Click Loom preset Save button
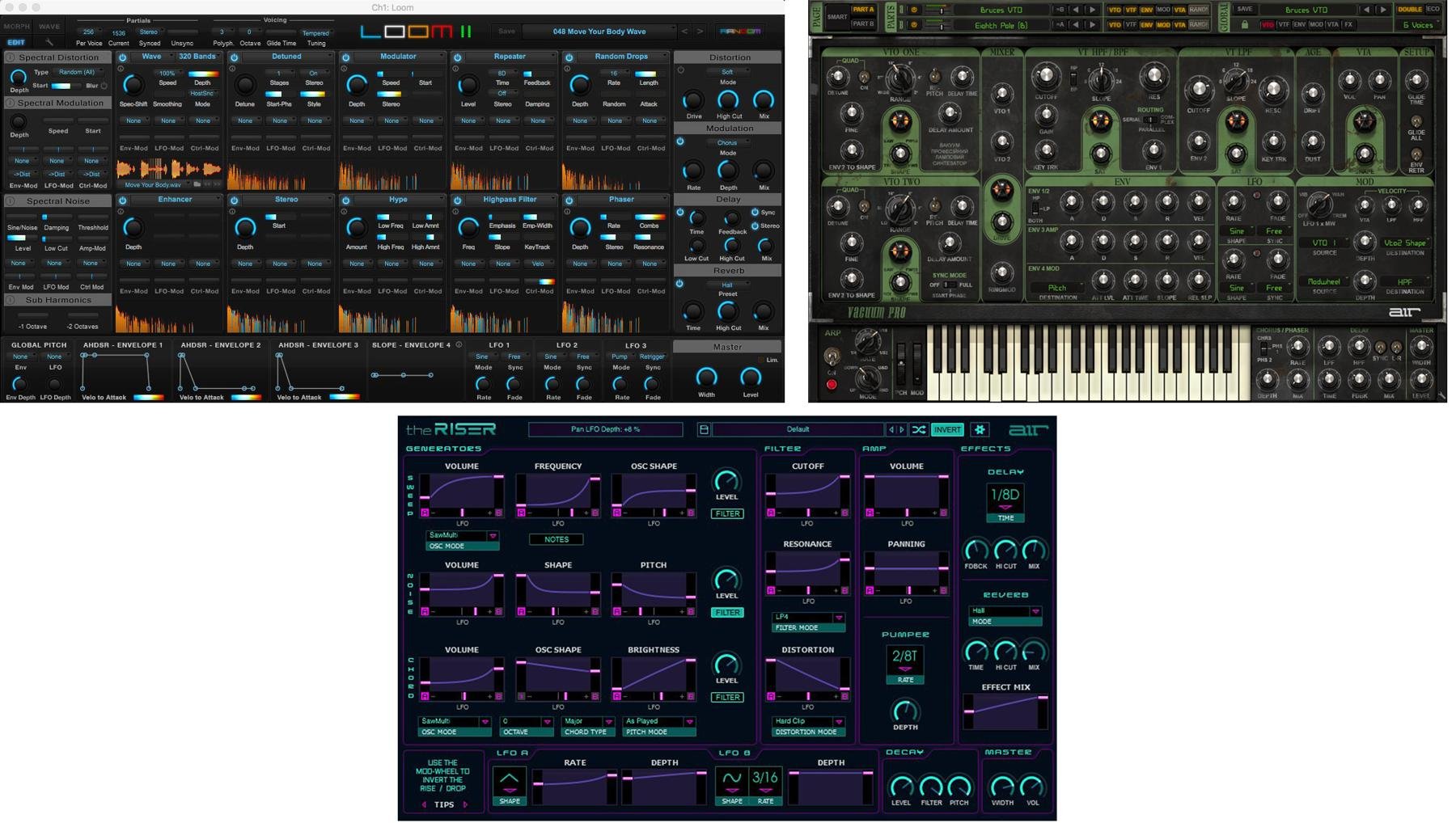Screen dimensions: 1456x823 point(506,32)
